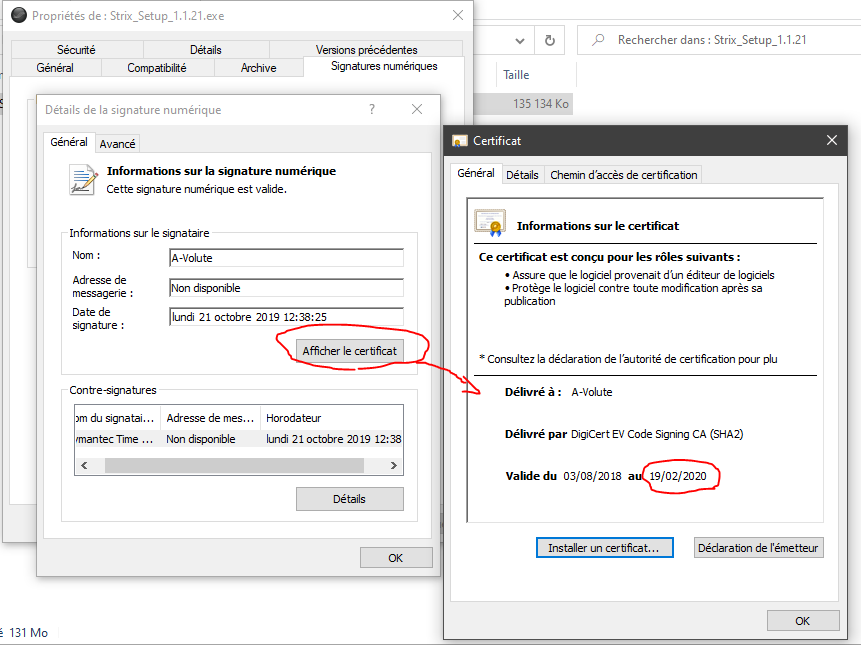Select the Symantec Time counter-signature row
861x645 pixels.
pos(238,439)
